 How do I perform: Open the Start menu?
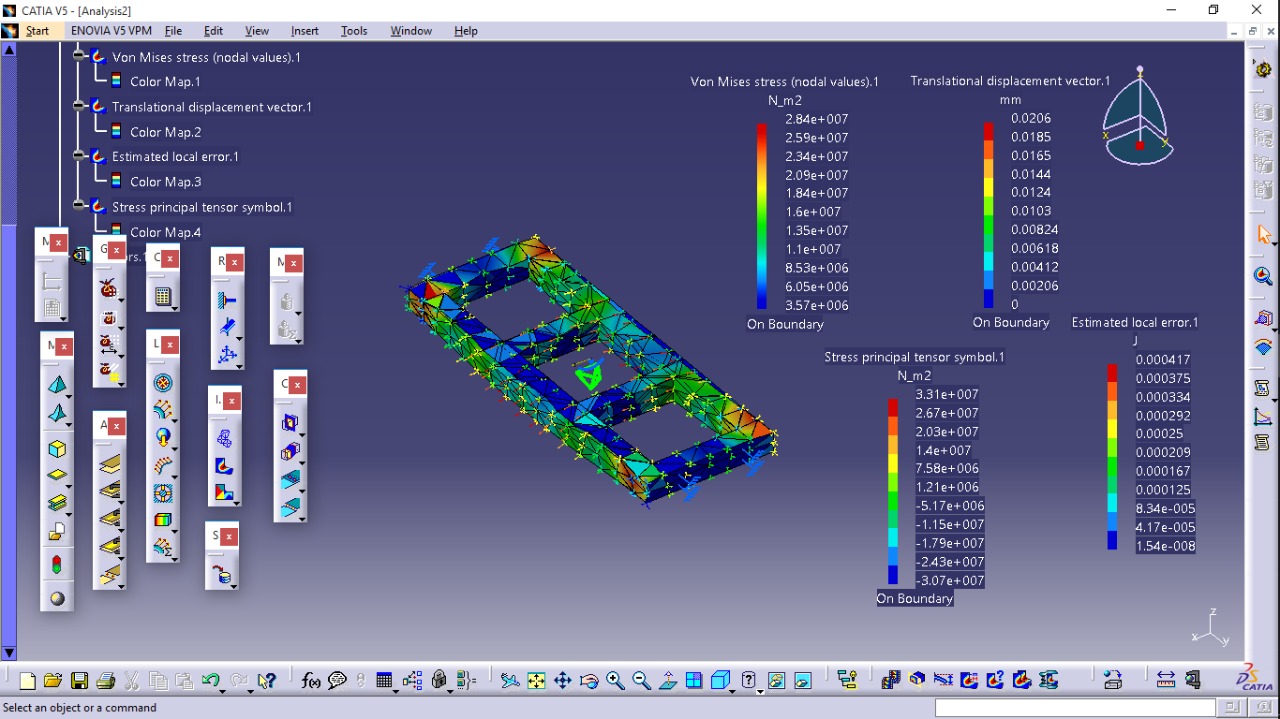click(x=37, y=31)
